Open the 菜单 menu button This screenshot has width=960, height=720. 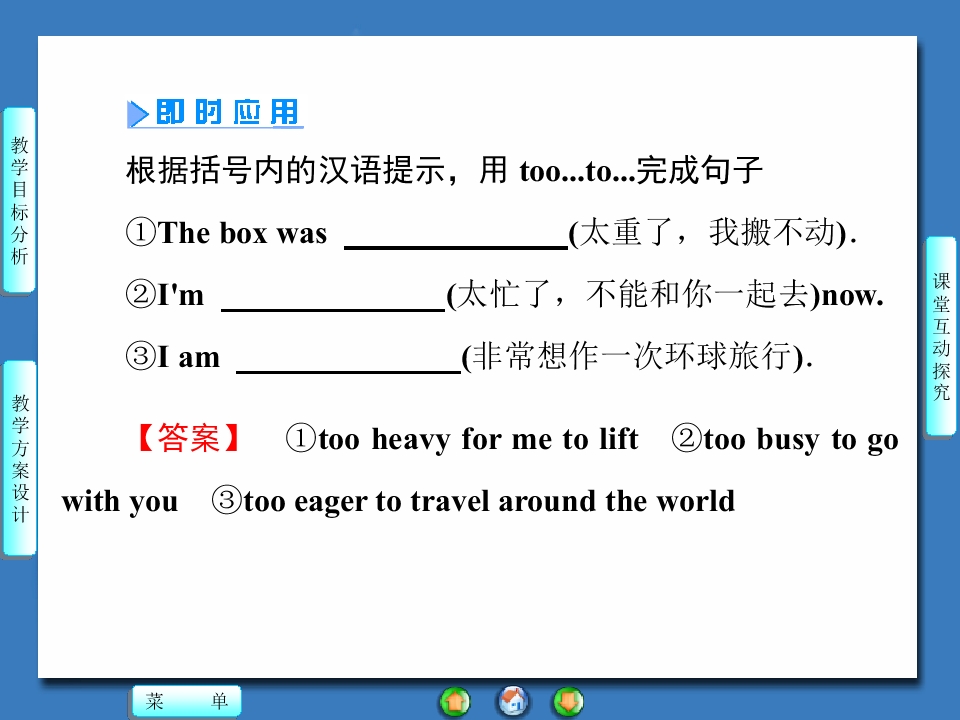(x=187, y=701)
